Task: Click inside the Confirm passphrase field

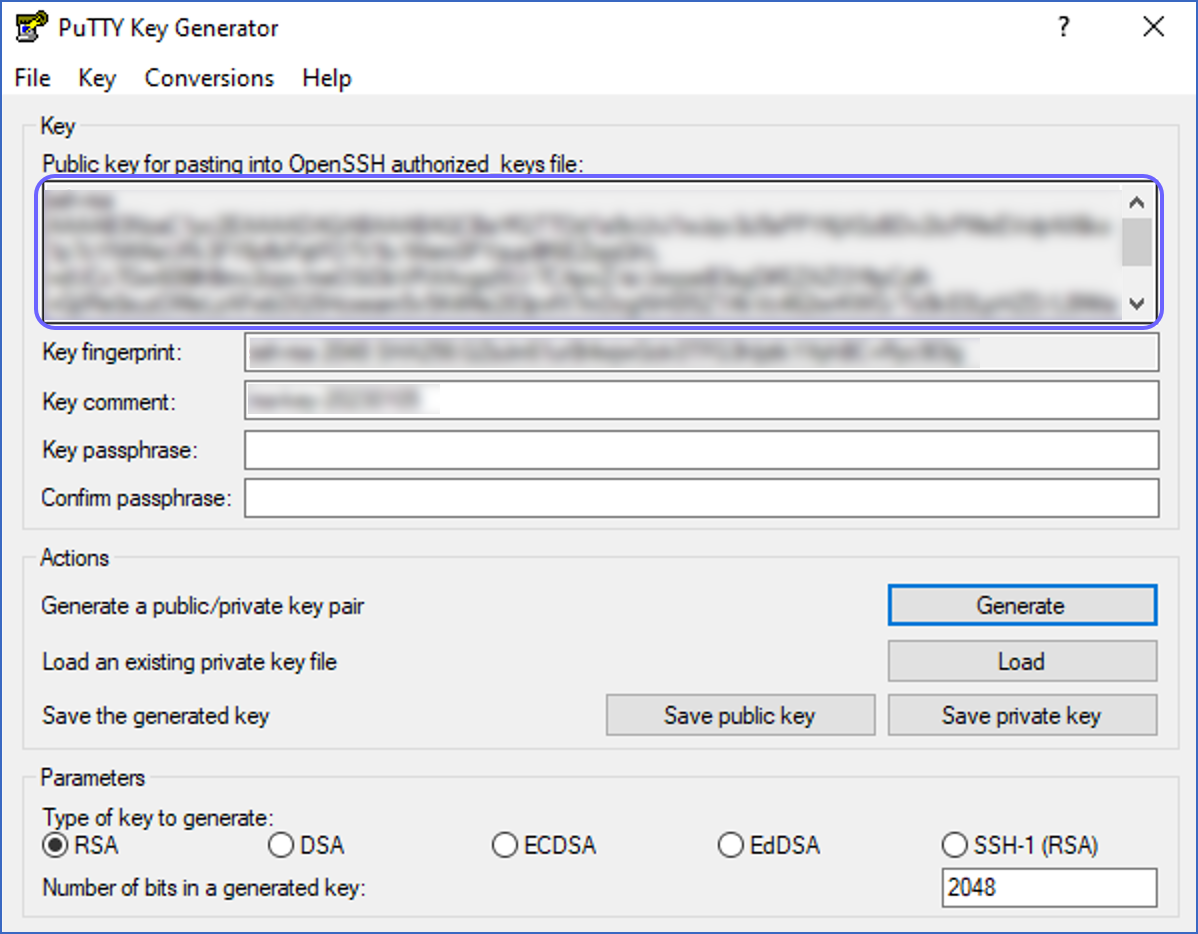Action: click(700, 498)
